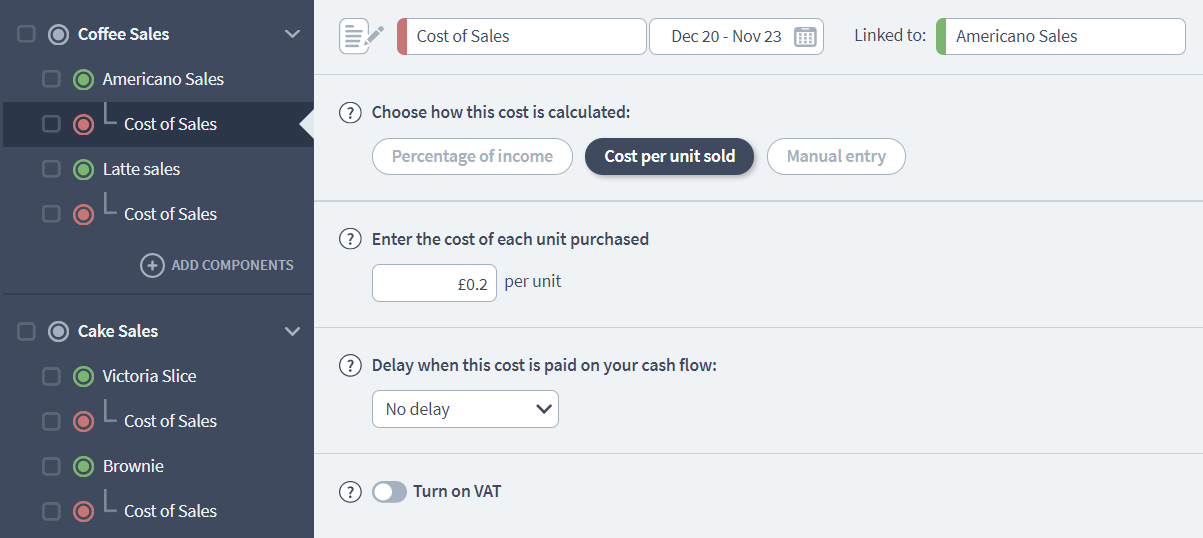Select Percentage of income option

pos(472,156)
